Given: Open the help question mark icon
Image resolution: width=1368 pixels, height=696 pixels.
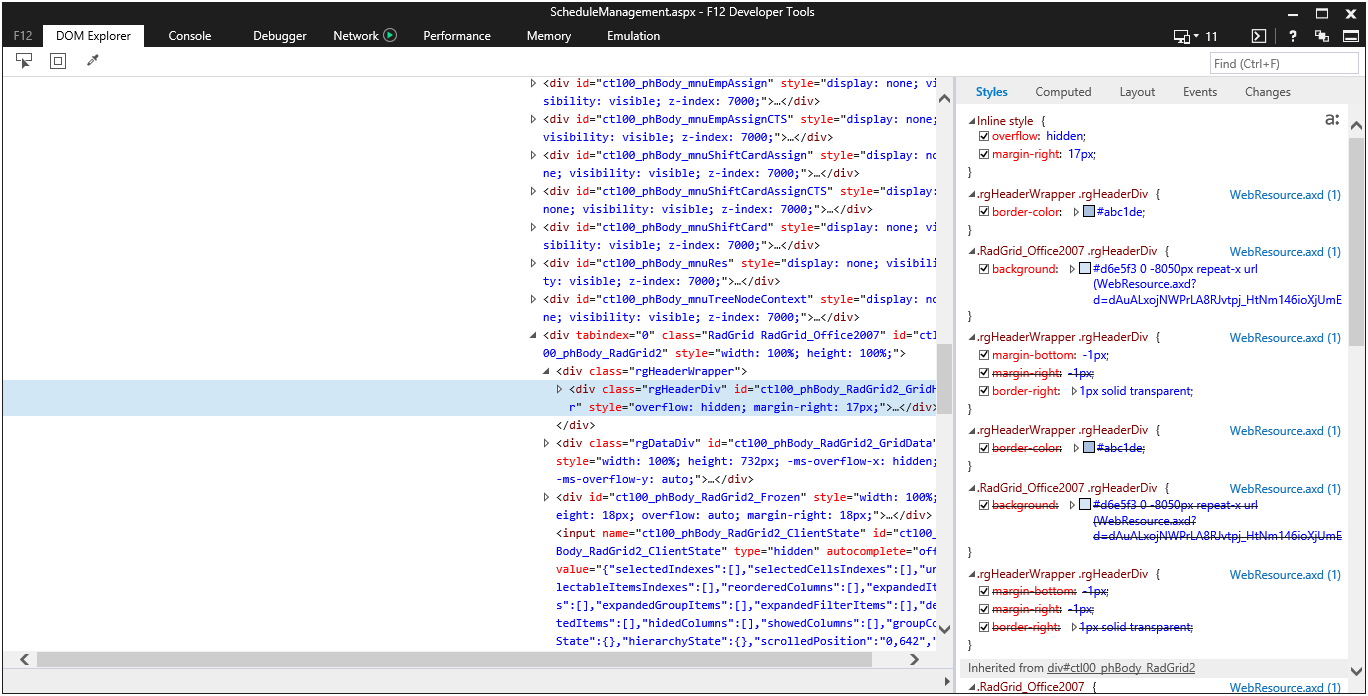Looking at the screenshot, I should (x=1293, y=36).
